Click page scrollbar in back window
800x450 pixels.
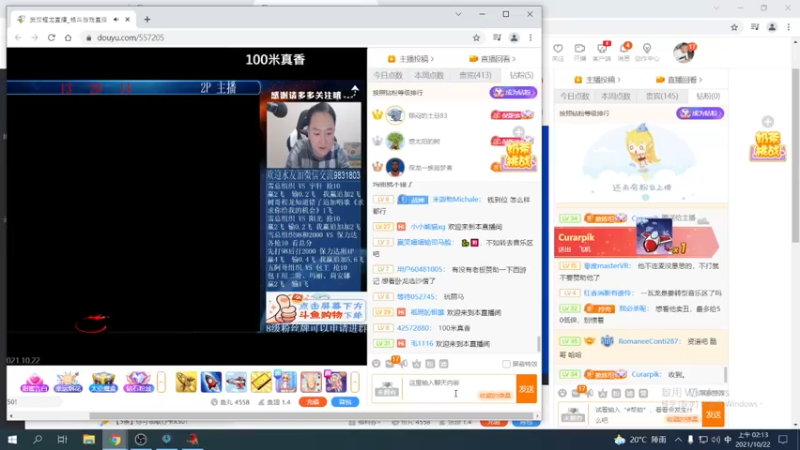coord(795,156)
